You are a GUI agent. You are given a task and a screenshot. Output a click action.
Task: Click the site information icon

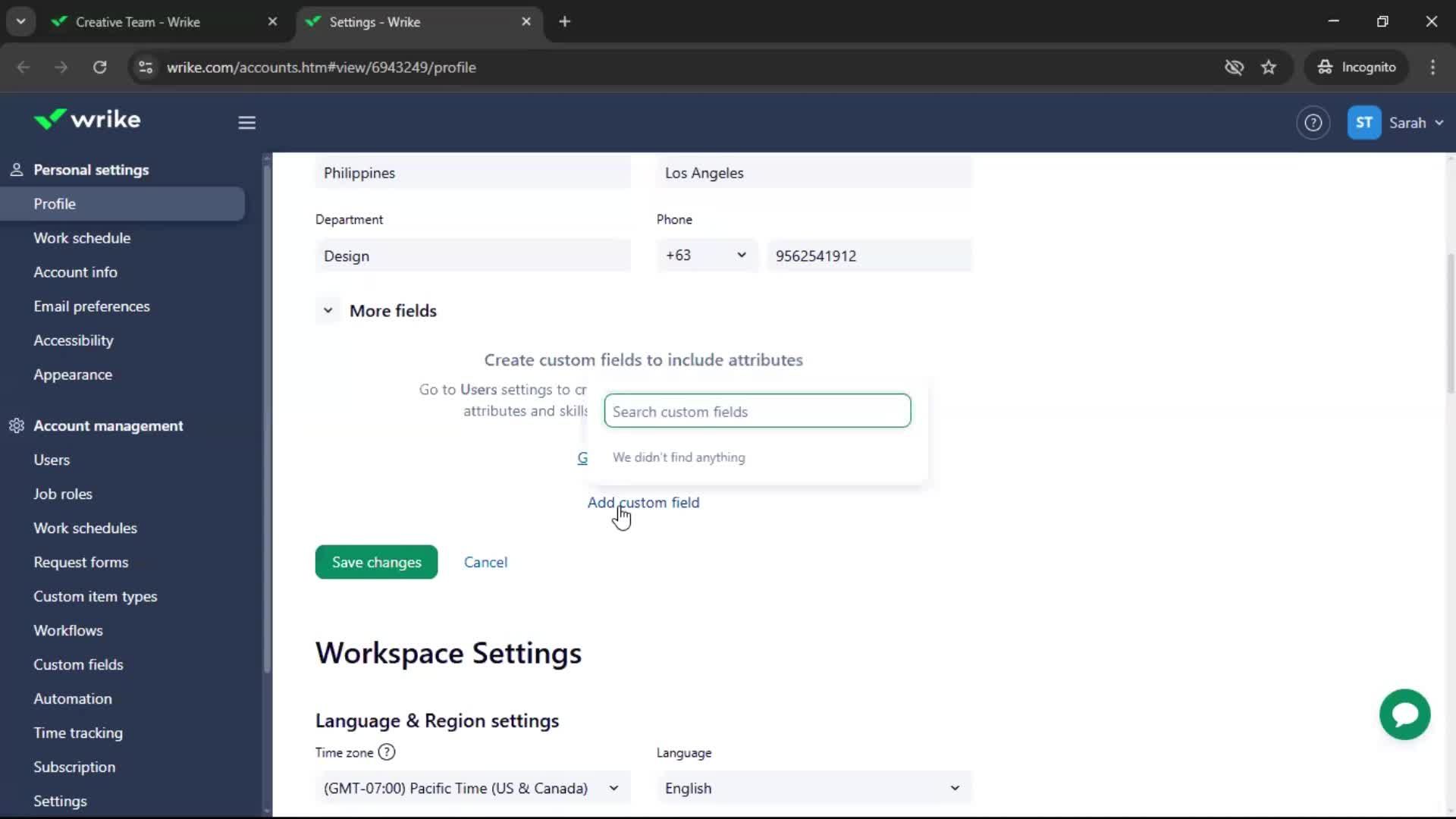146,67
